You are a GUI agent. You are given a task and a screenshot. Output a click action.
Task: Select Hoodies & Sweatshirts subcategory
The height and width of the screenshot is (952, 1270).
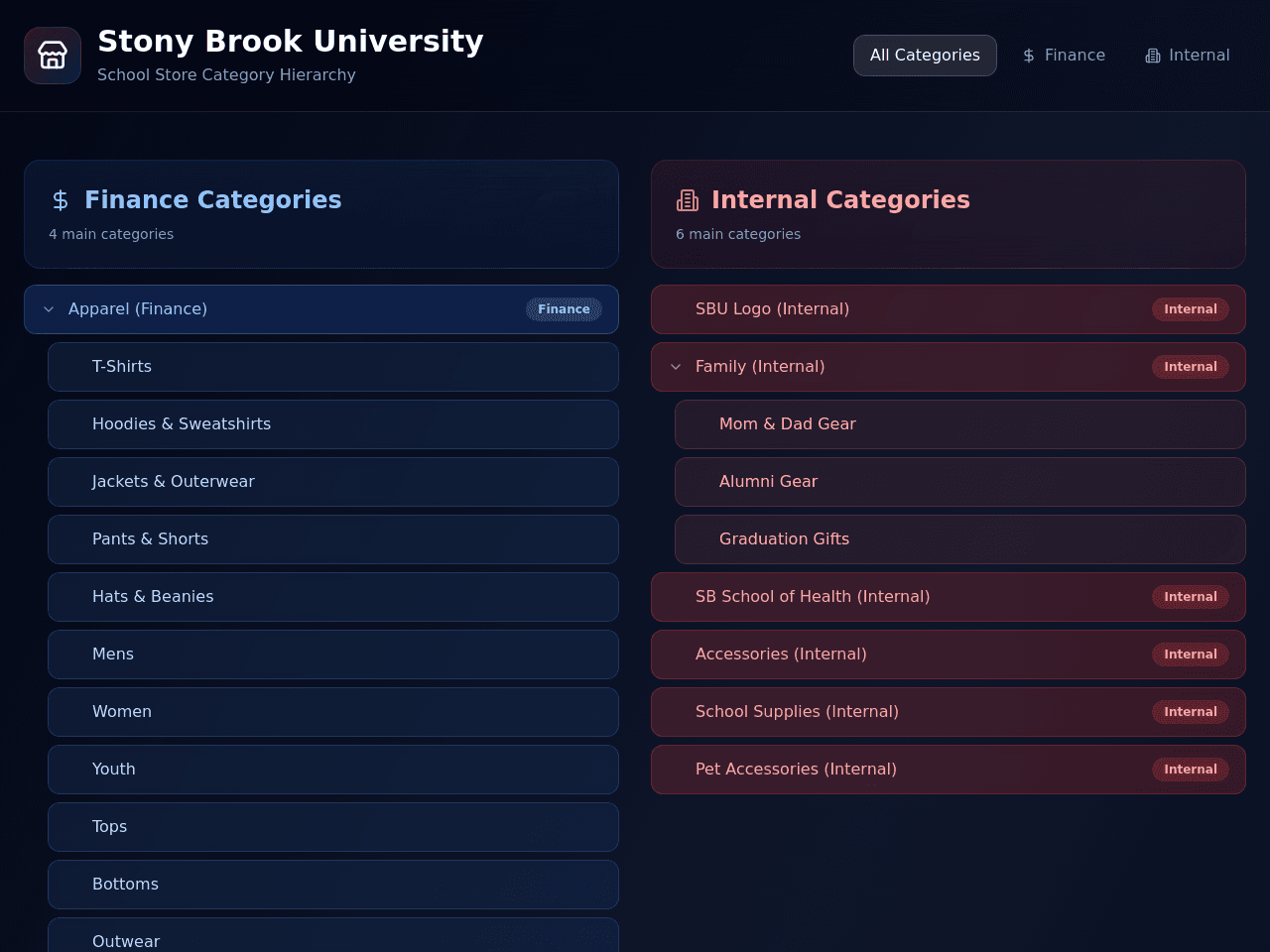[x=333, y=424]
